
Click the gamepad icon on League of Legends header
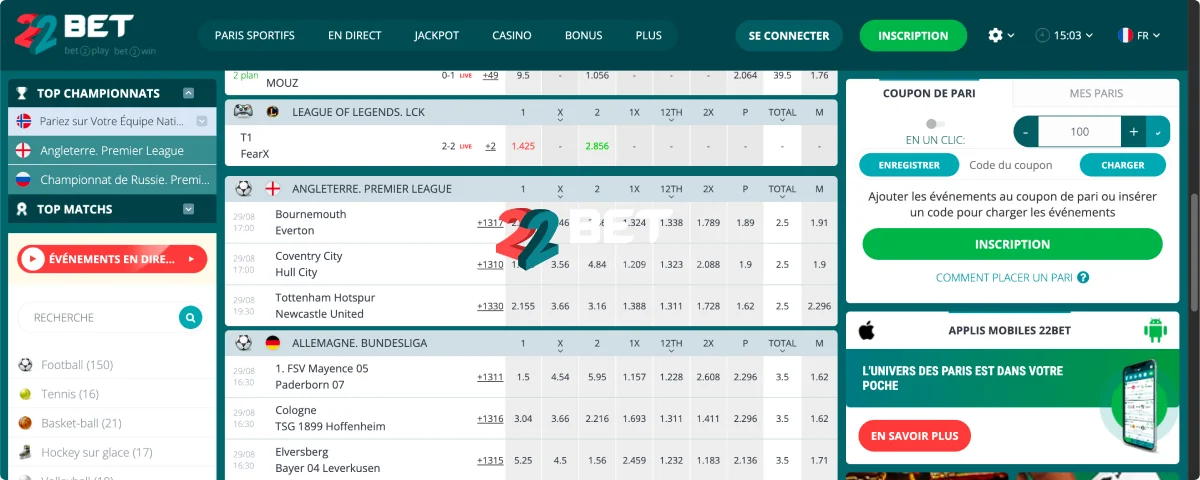(x=243, y=111)
